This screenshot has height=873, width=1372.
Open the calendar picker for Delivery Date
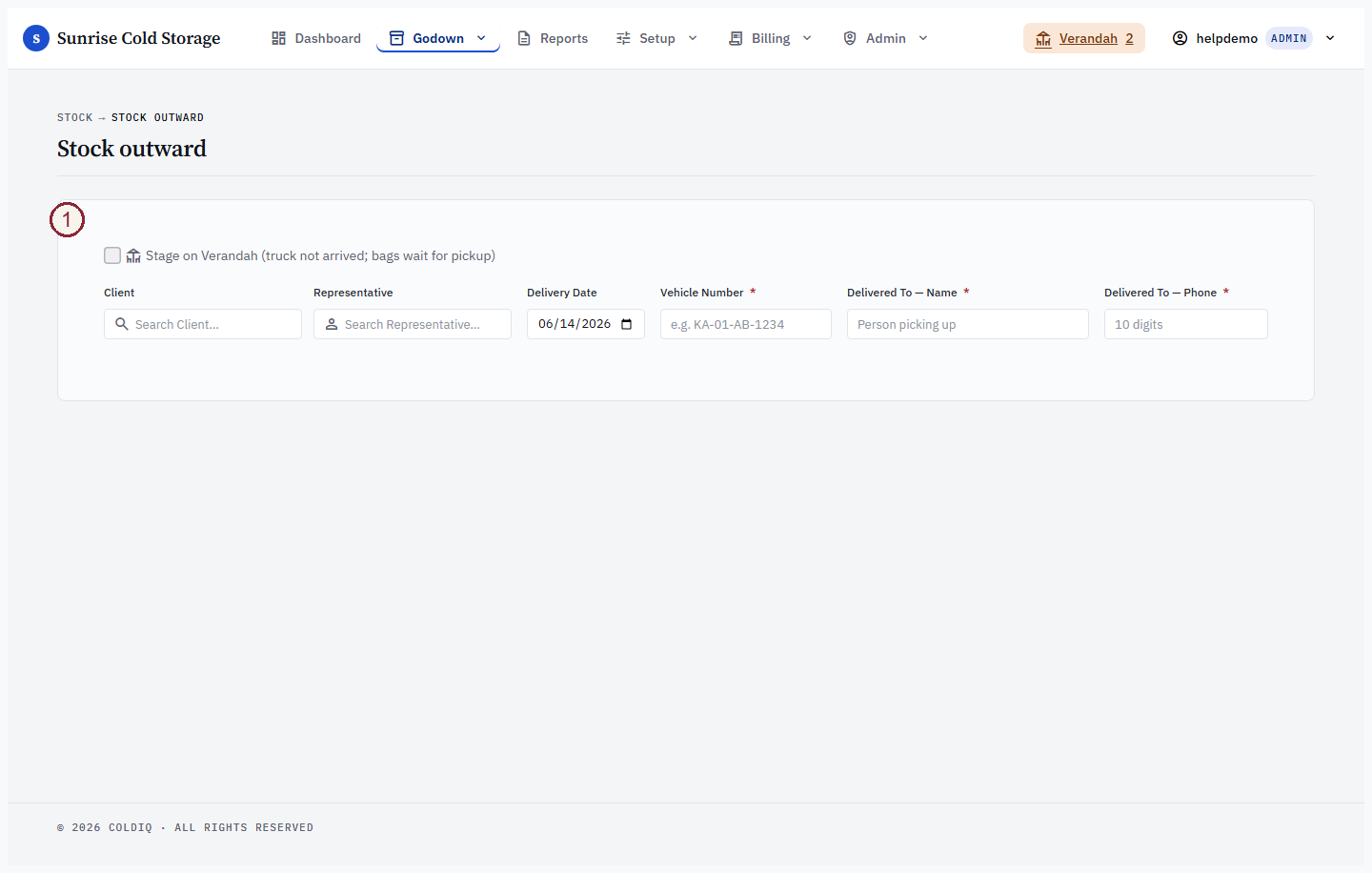tap(626, 324)
